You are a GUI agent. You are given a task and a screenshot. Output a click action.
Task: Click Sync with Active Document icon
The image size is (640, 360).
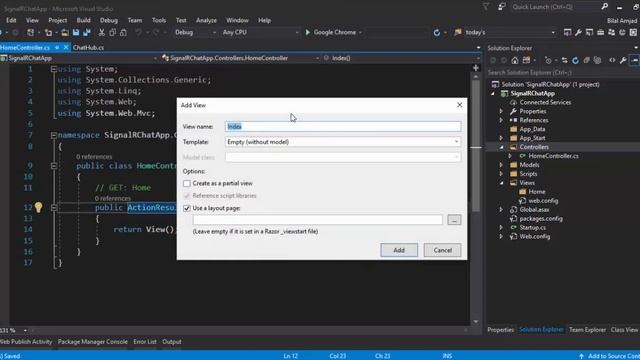pyautogui.click(x=564, y=60)
